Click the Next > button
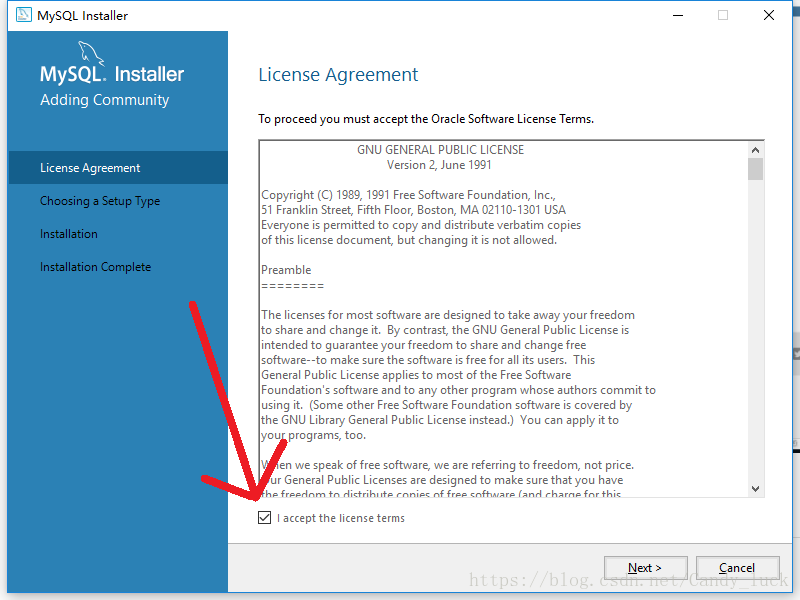This screenshot has width=800, height=600. pyautogui.click(x=645, y=568)
